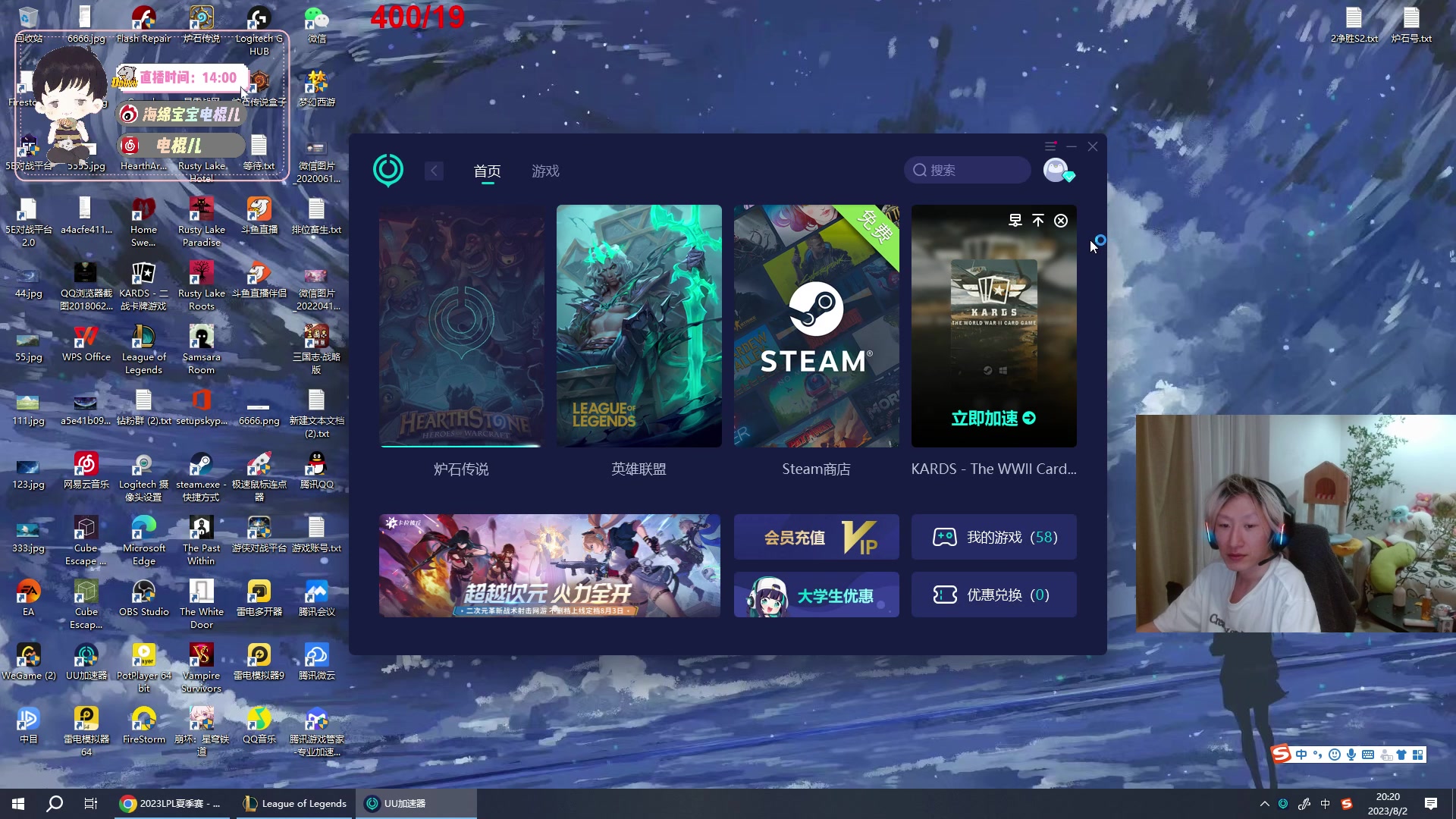The height and width of the screenshot is (819, 1456).
Task: Go back with the header chevron button
Action: click(x=434, y=171)
